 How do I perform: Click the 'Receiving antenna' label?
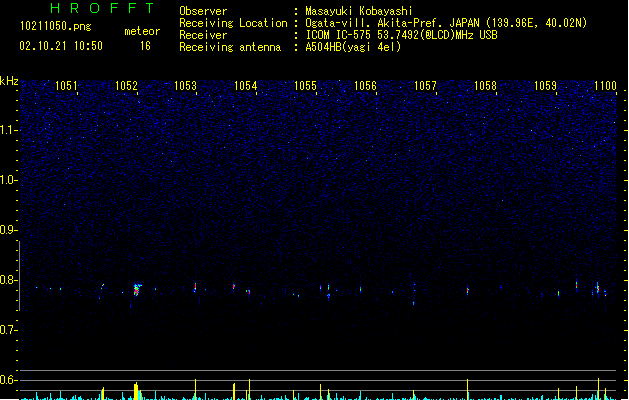point(230,47)
